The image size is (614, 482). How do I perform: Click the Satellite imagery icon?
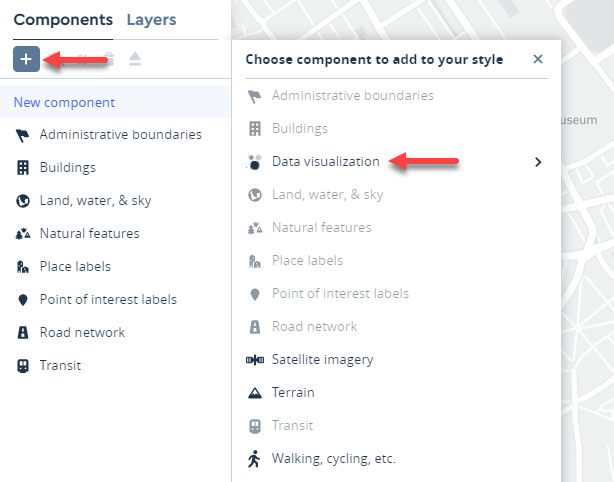[x=254, y=359]
